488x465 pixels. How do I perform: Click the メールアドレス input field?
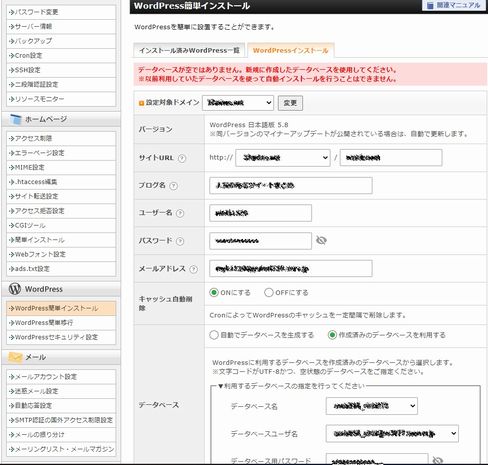[291, 268]
